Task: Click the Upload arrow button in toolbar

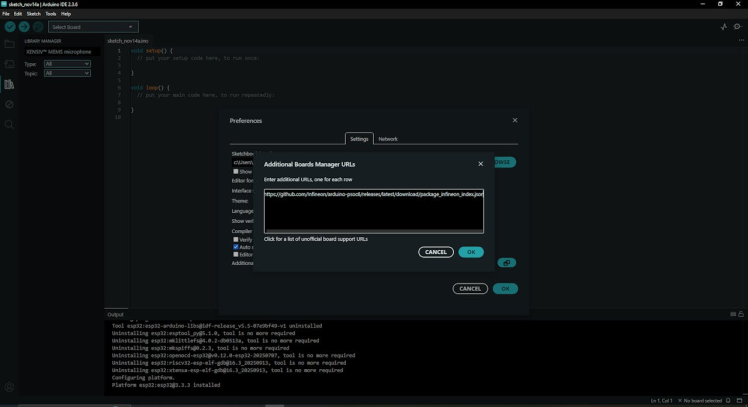Action: tap(24, 27)
